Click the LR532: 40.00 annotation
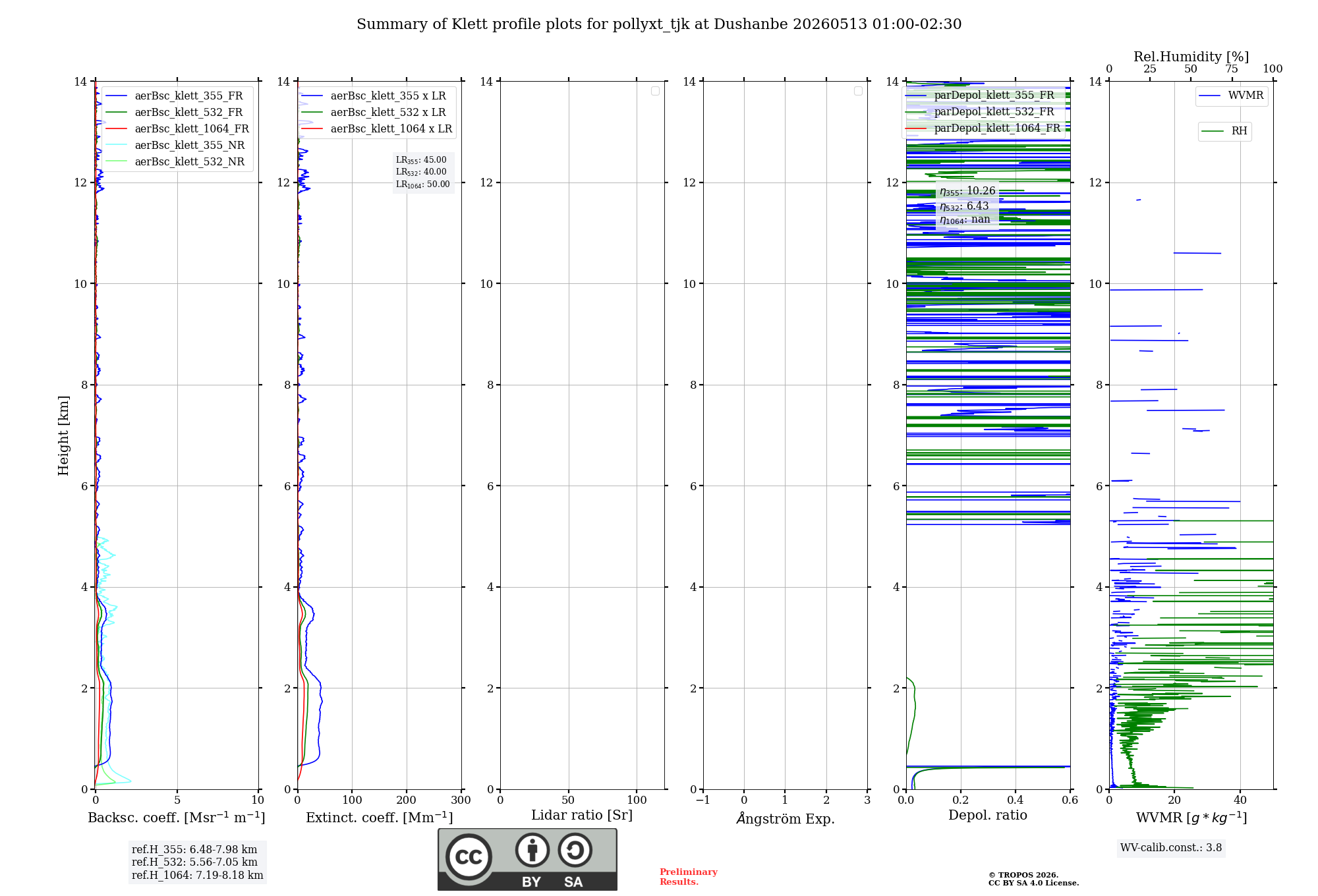 (421, 172)
